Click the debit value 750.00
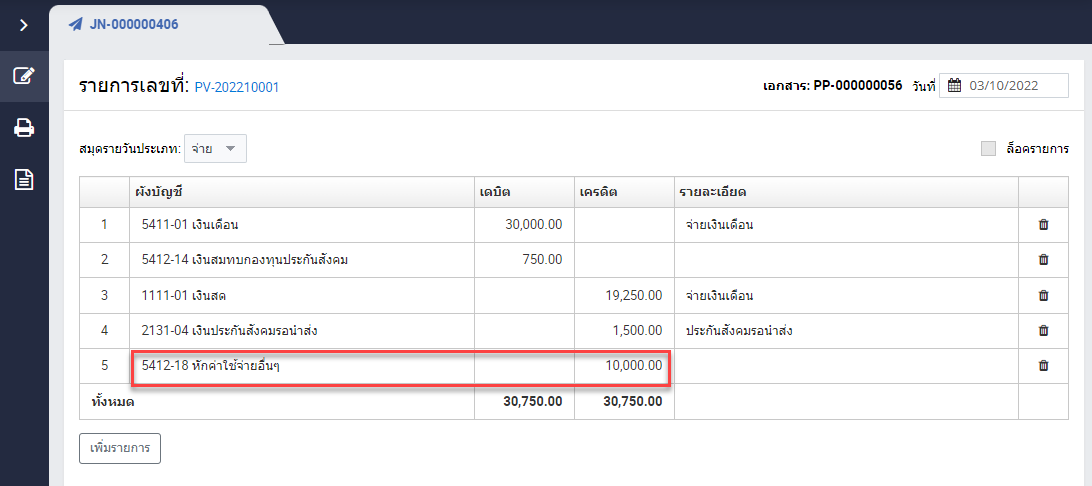 [542, 260]
